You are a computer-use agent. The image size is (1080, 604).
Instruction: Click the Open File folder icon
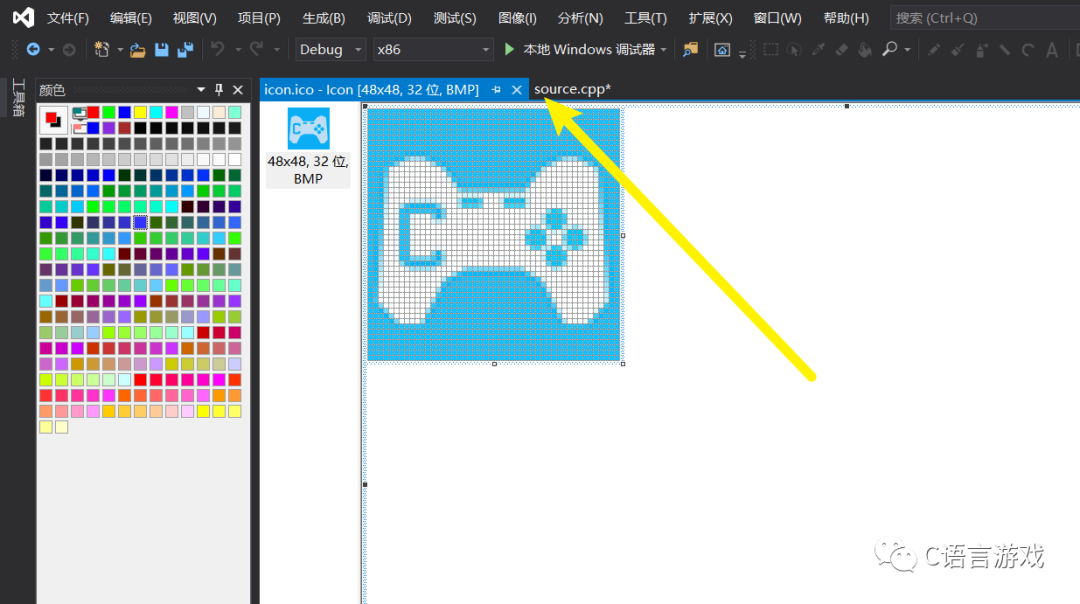click(x=138, y=50)
